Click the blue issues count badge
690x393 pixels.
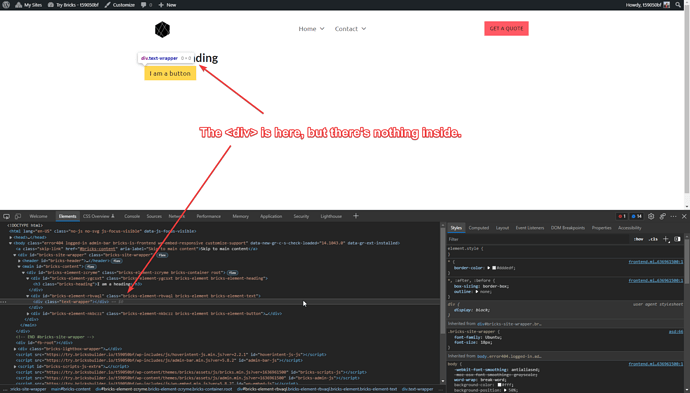[x=636, y=216]
